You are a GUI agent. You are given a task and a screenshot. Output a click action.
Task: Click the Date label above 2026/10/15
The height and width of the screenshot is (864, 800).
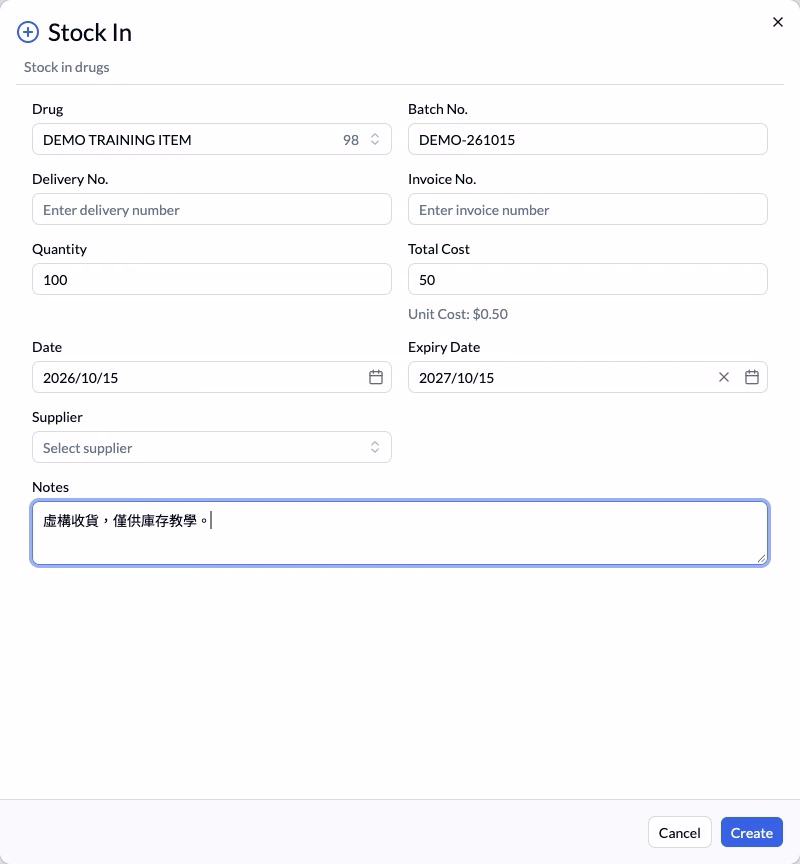[47, 347]
